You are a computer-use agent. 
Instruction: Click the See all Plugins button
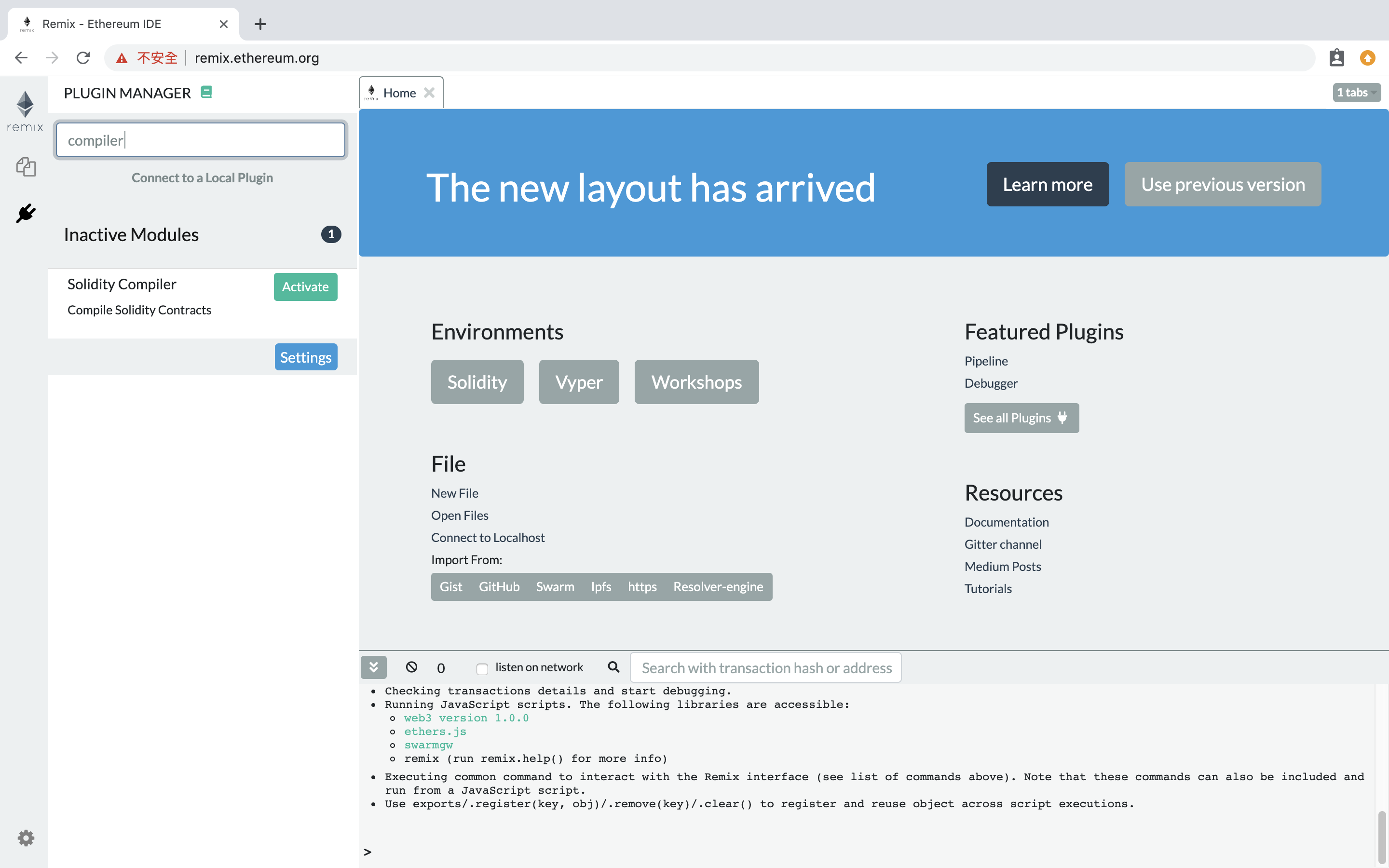tap(1021, 418)
